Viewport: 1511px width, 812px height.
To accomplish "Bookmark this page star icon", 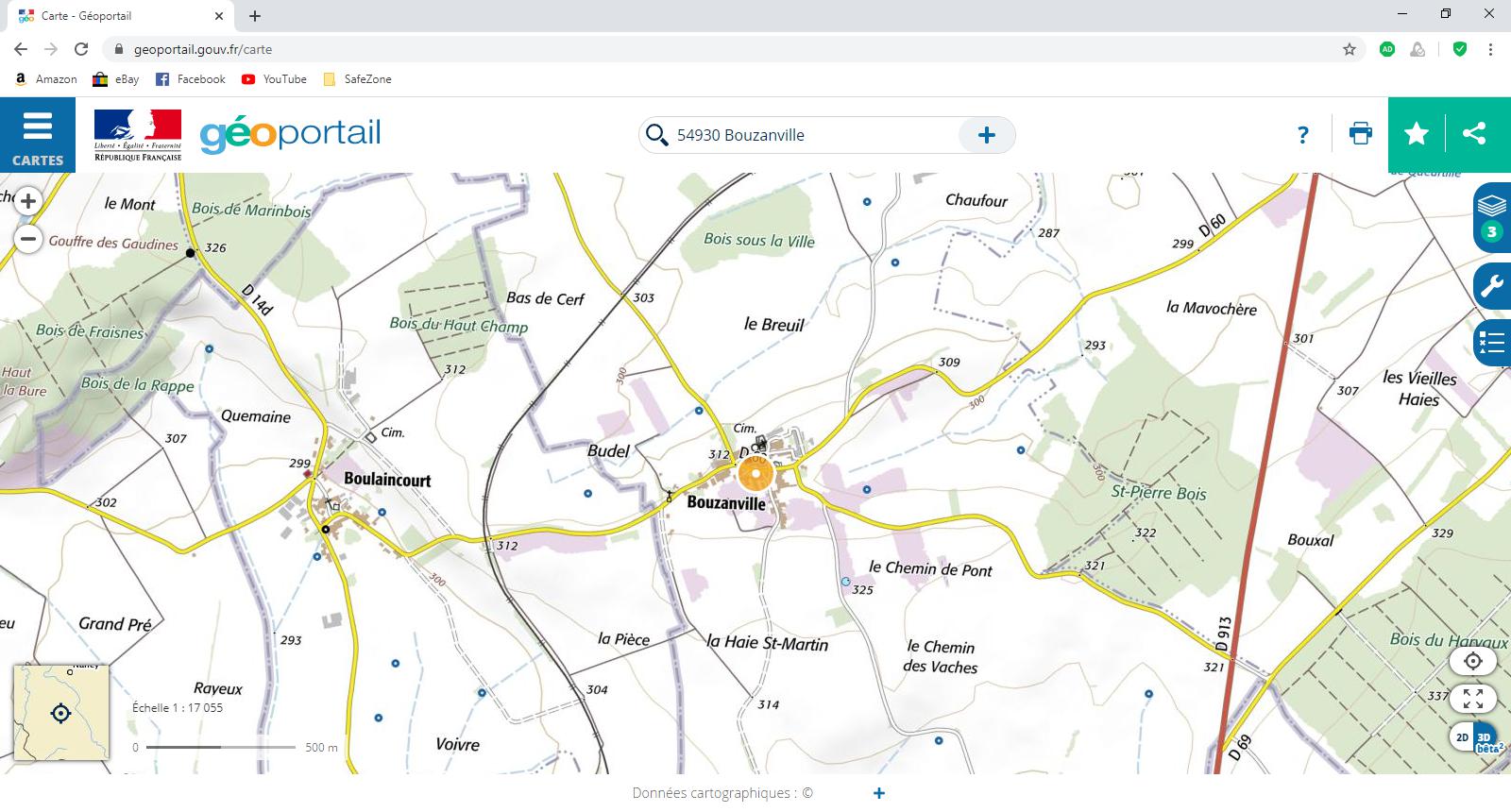I will (1350, 49).
